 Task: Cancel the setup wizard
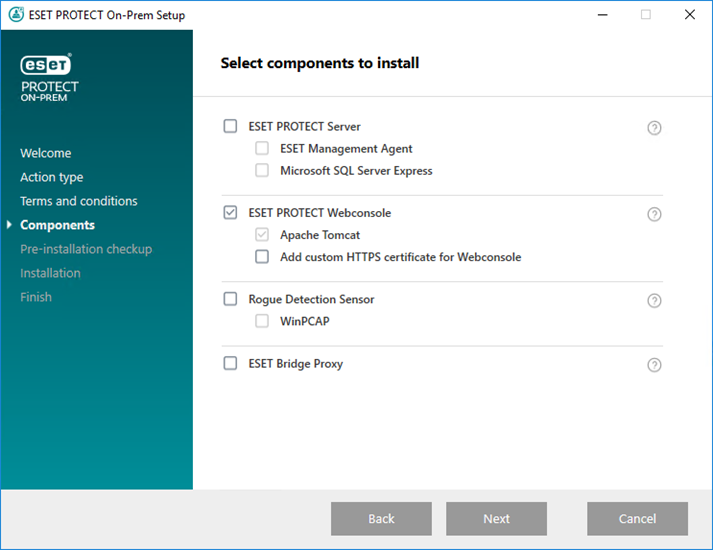pos(637,519)
